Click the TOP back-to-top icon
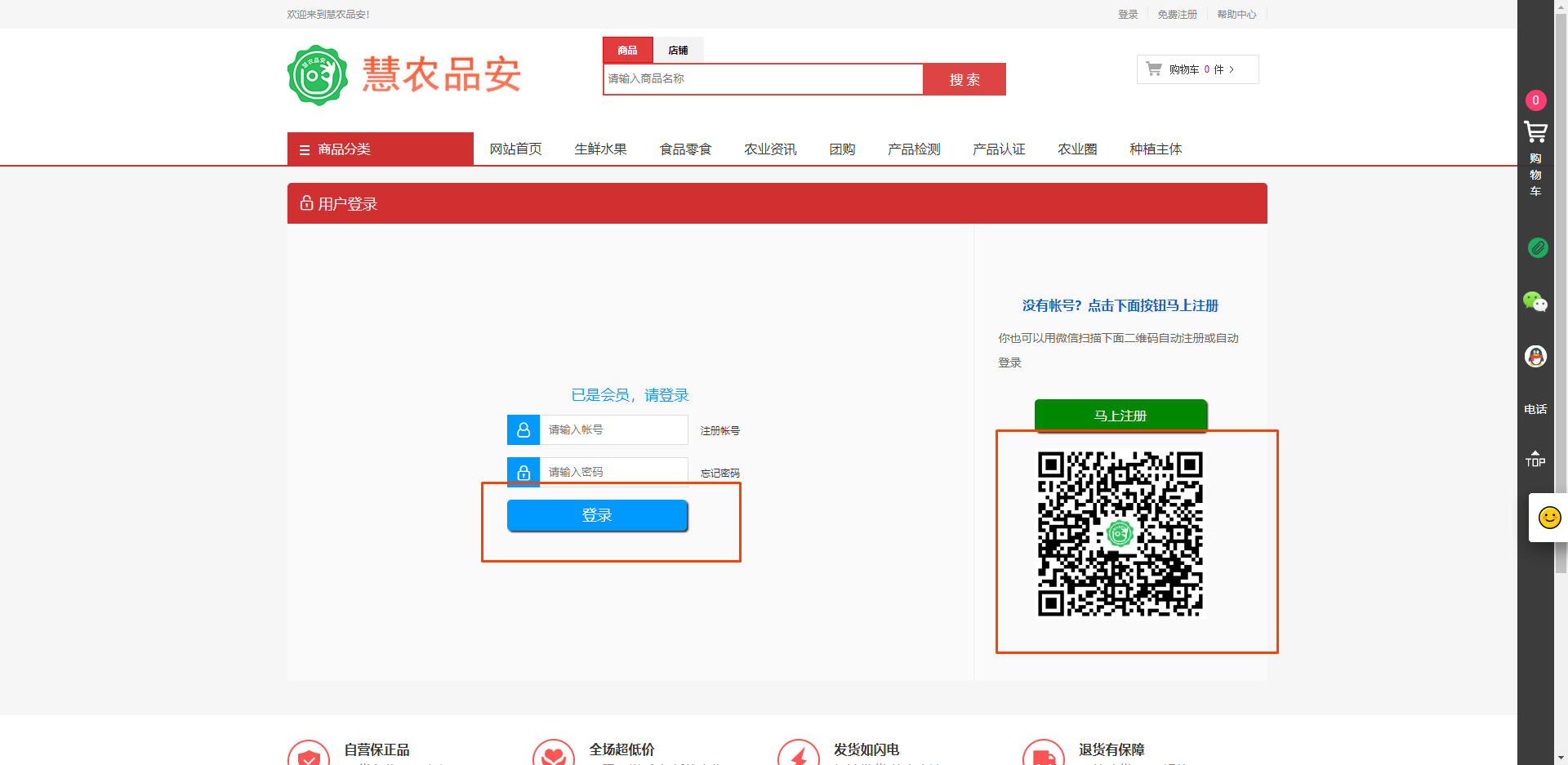This screenshot has width=1568, height=765. pyautogui.click(x=1535, y=459)
